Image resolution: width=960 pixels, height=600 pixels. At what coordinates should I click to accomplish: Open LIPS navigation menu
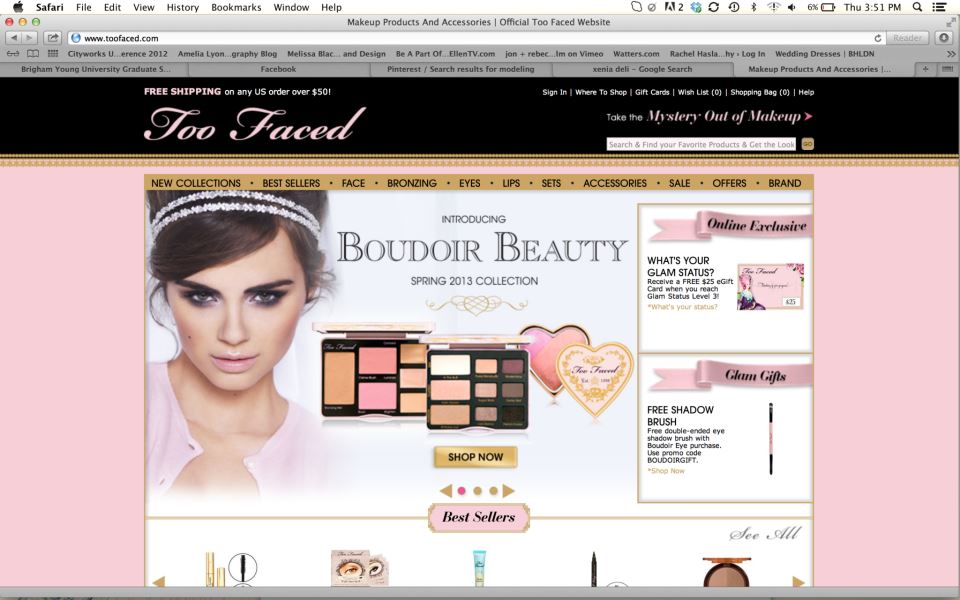pos(511,183)
